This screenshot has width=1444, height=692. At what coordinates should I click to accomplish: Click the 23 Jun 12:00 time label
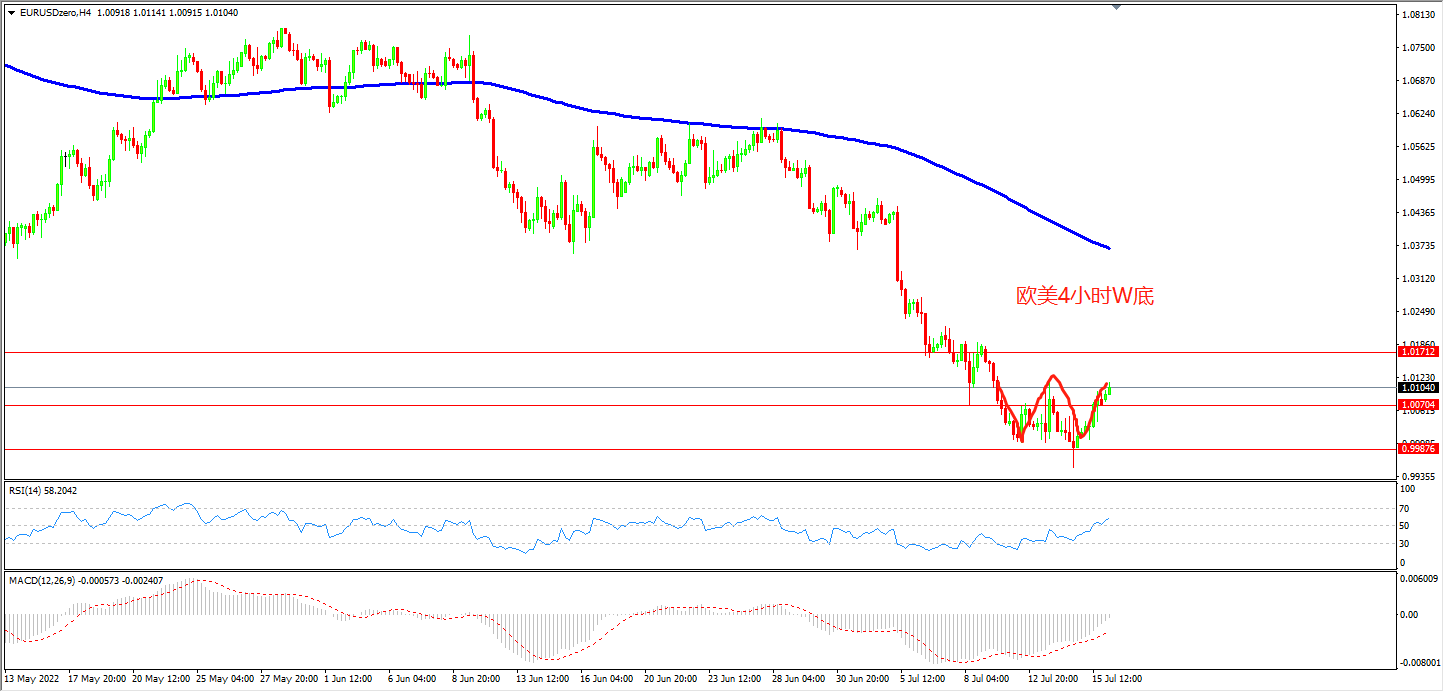pyautogui.click(x=733, y=678)
